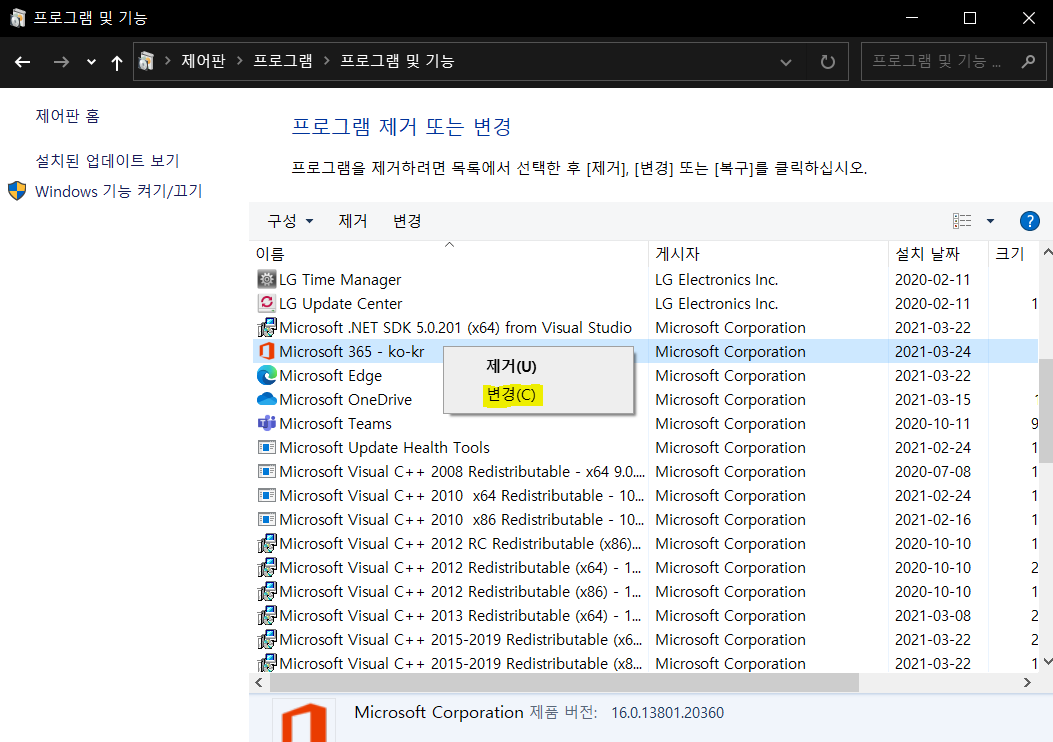Choose 제거(U) in the context menu
This screenshot has width=1053, height=742.
pos(511,367)
